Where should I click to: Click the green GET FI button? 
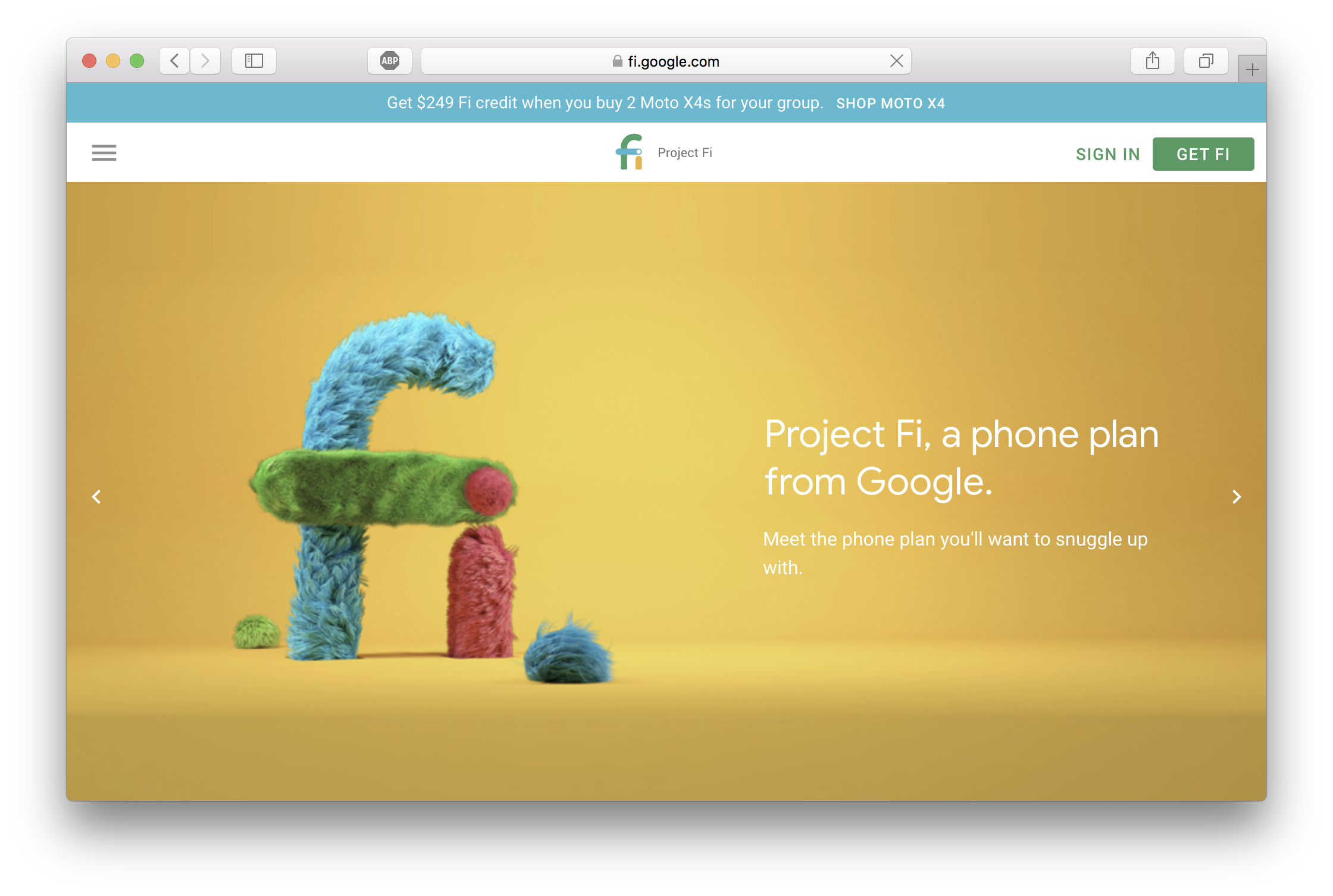pos(1203,154)
